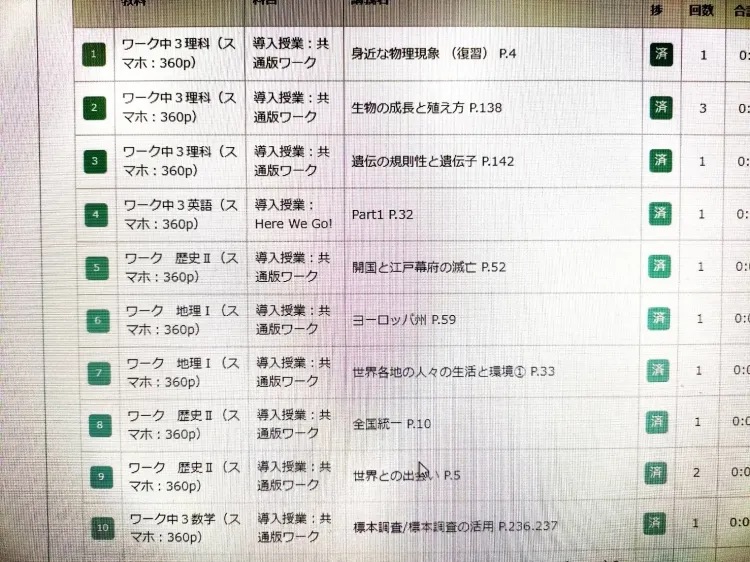Click 済 status badge for Part1 P.32
The height and width of the screenshot is (562, 750).
[x=659, y=213]
